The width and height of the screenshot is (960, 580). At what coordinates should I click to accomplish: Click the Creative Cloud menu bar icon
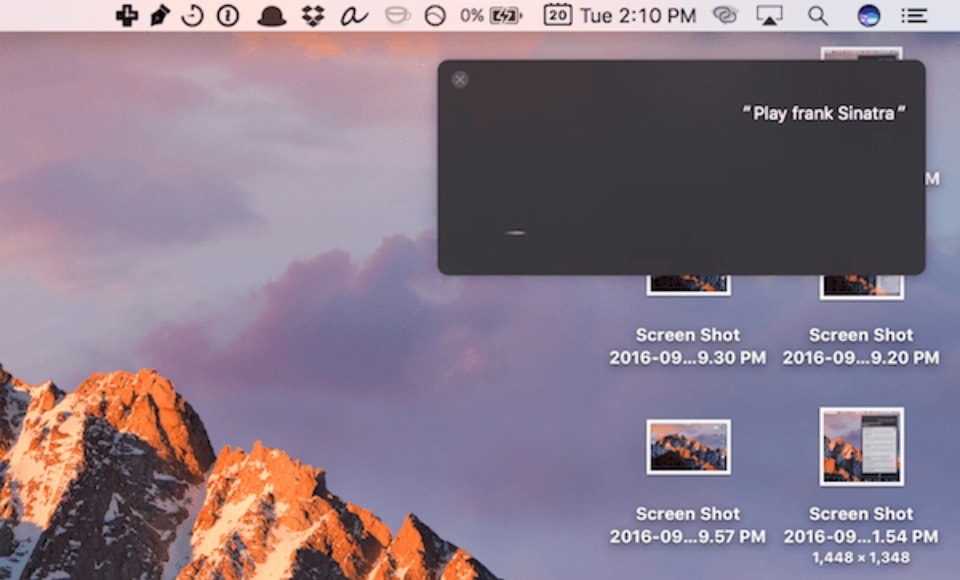point(725,15)
